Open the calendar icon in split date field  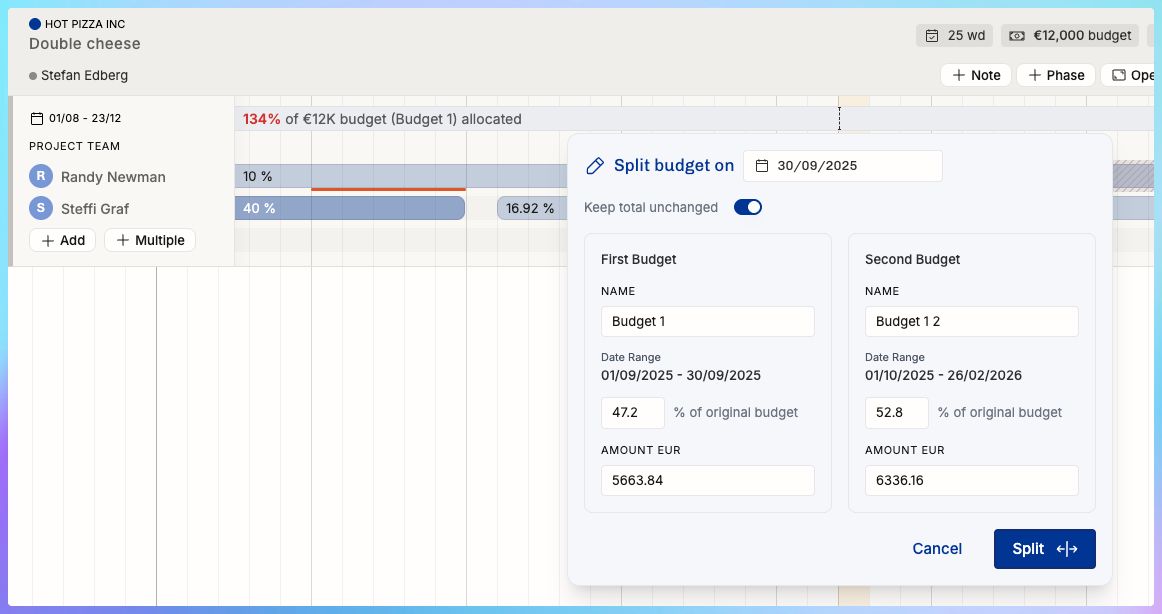tap(762, 166)
